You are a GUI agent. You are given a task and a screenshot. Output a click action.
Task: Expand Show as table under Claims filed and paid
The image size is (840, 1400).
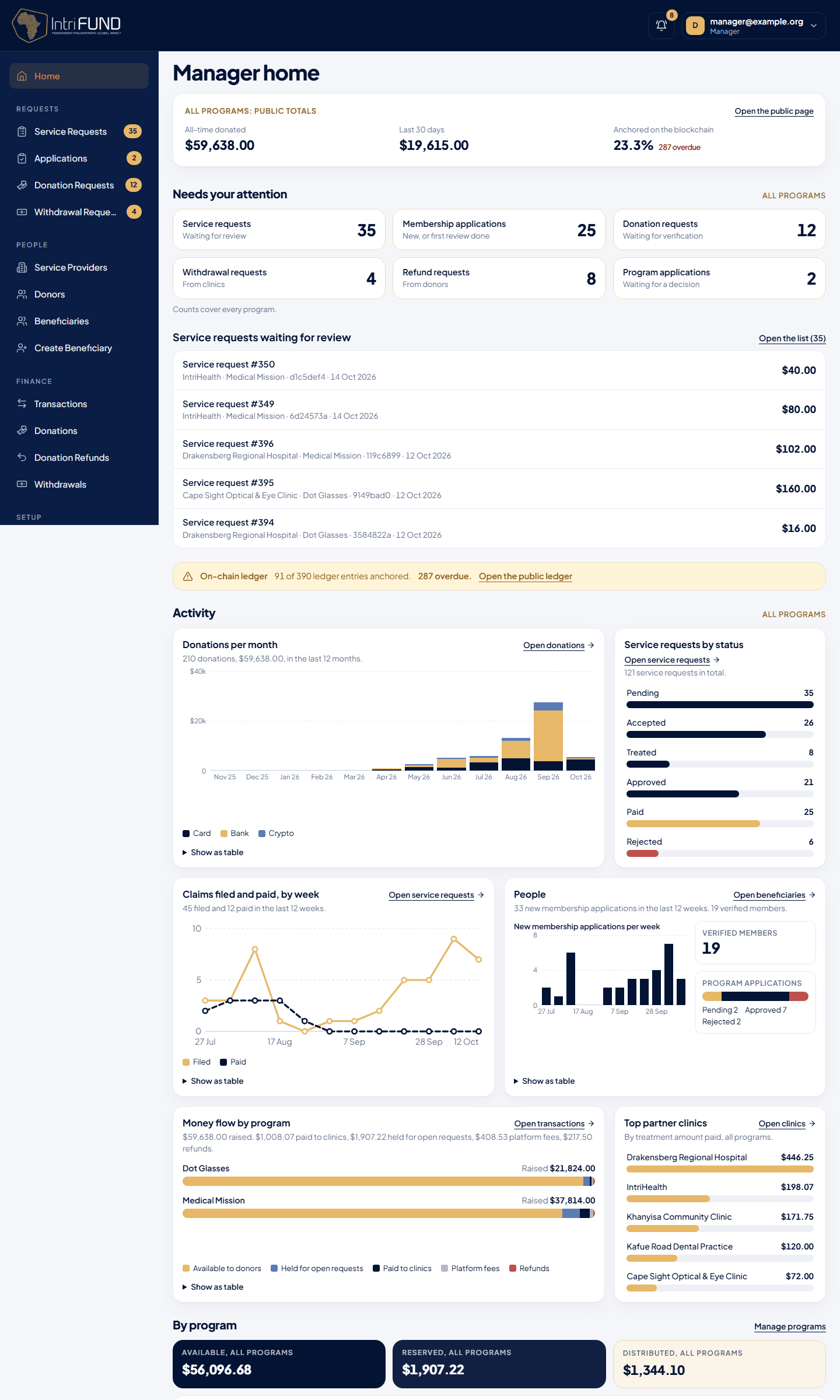[x=213, y=1081]
